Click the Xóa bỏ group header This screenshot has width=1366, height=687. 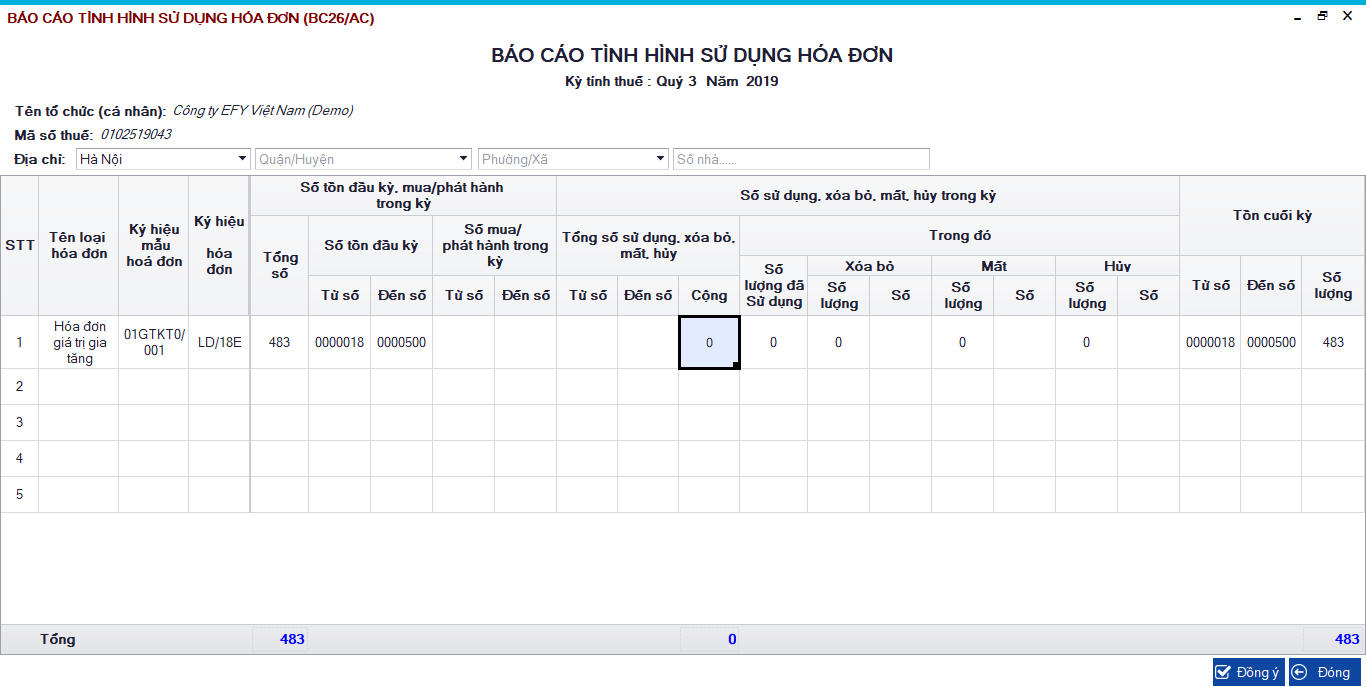pyautogui.click(x=870, y=266)
